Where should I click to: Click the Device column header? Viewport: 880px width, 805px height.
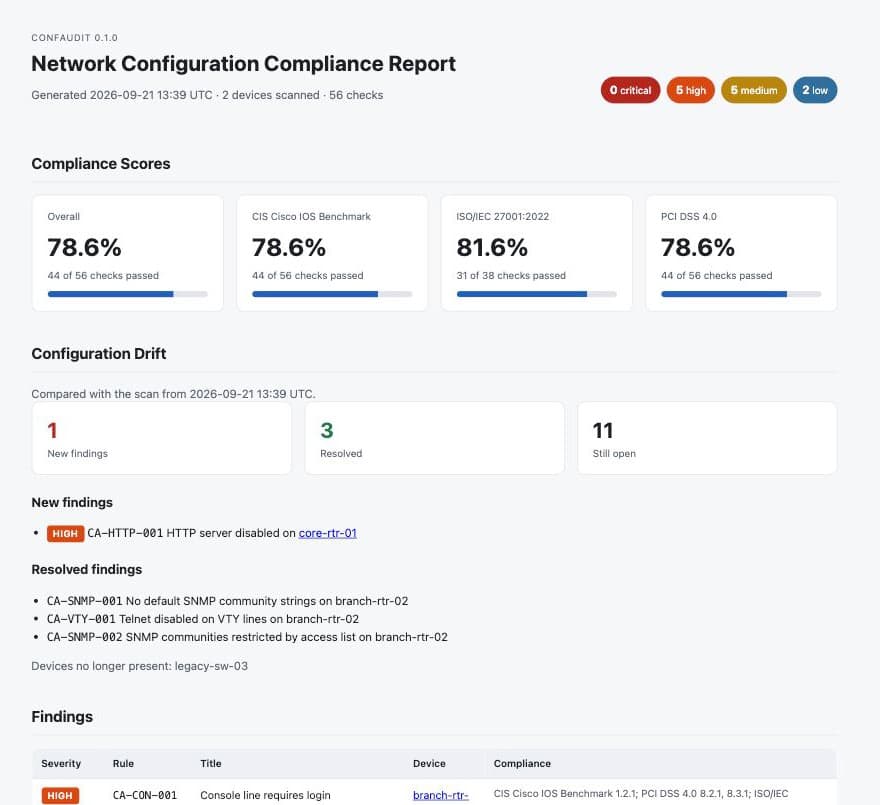tap(429, 763)
